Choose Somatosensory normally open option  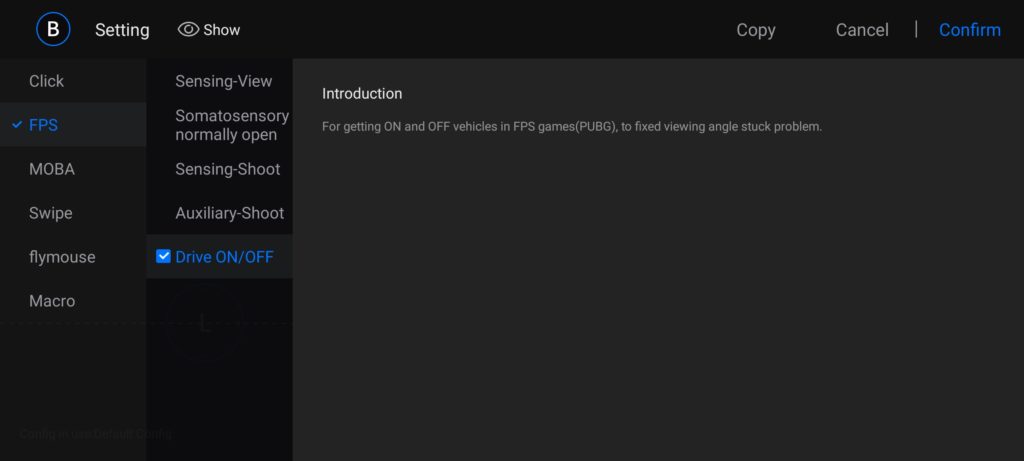tap(231, 125)
